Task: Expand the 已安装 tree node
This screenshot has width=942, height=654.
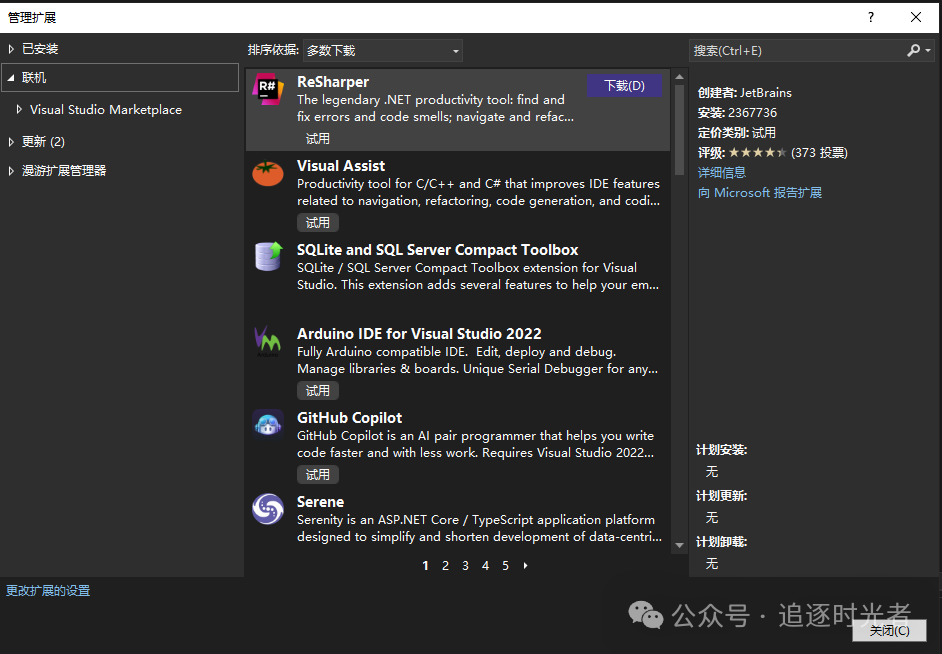Action: click(11, 49)
